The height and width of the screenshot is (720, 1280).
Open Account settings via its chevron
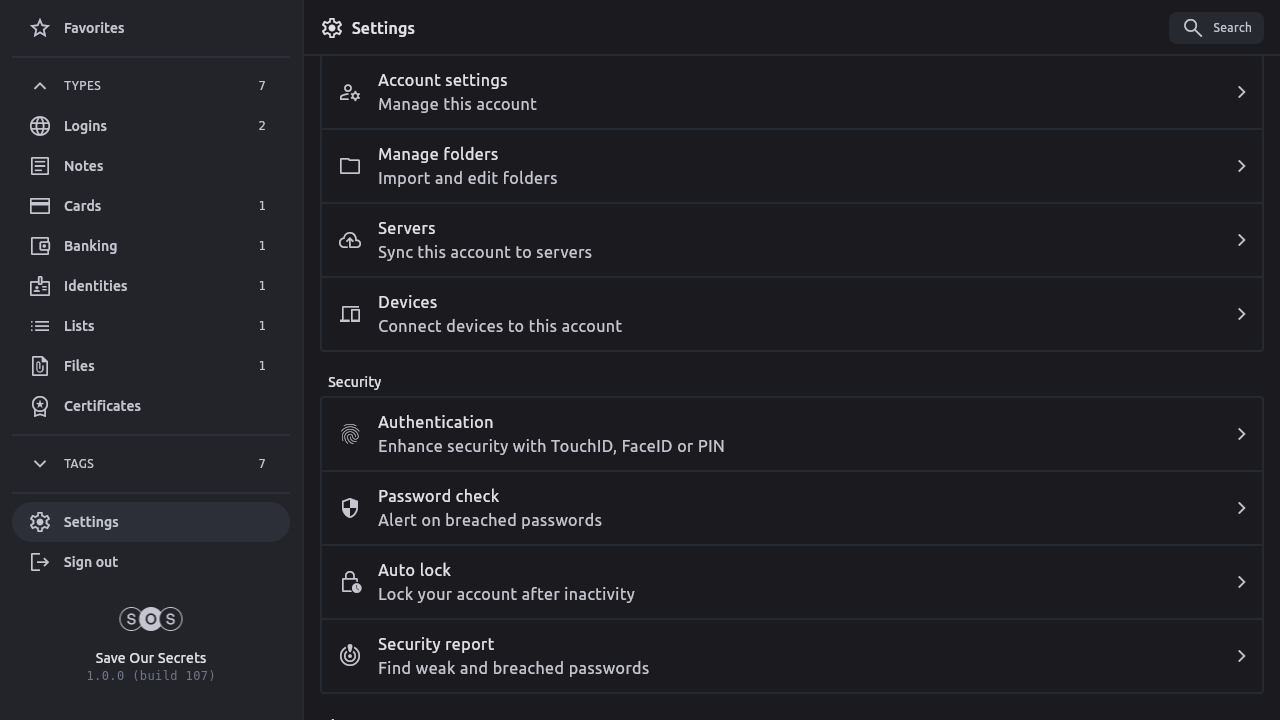point(1241,92)
